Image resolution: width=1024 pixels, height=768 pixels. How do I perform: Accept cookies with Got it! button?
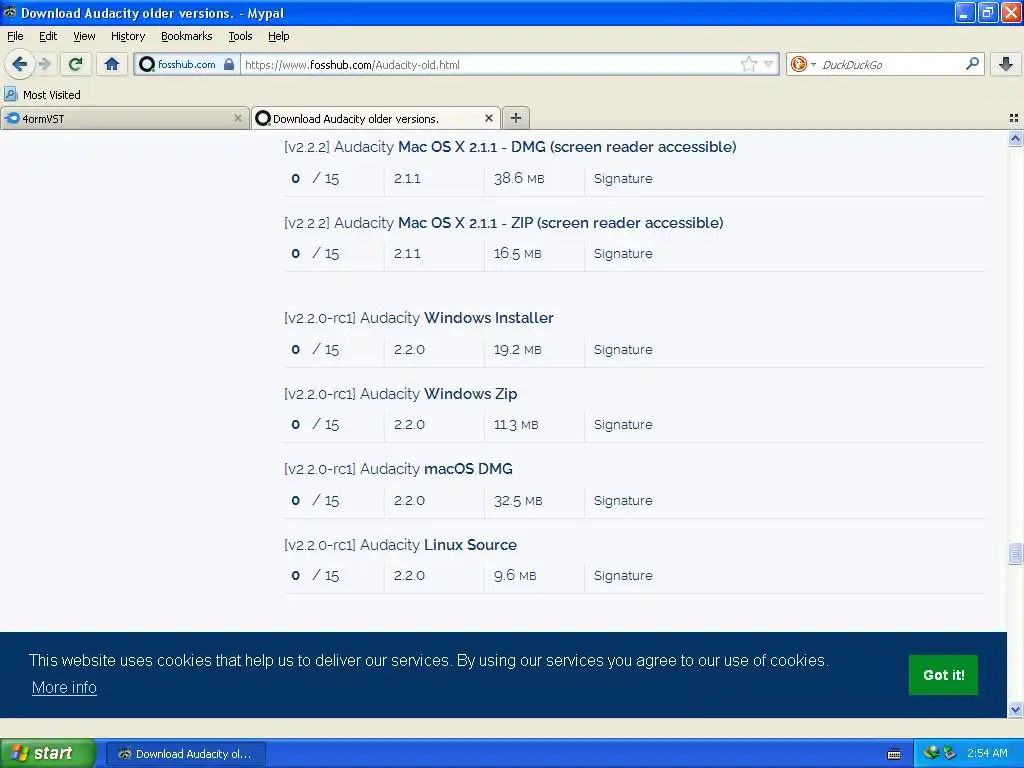[x=943, y=675]
